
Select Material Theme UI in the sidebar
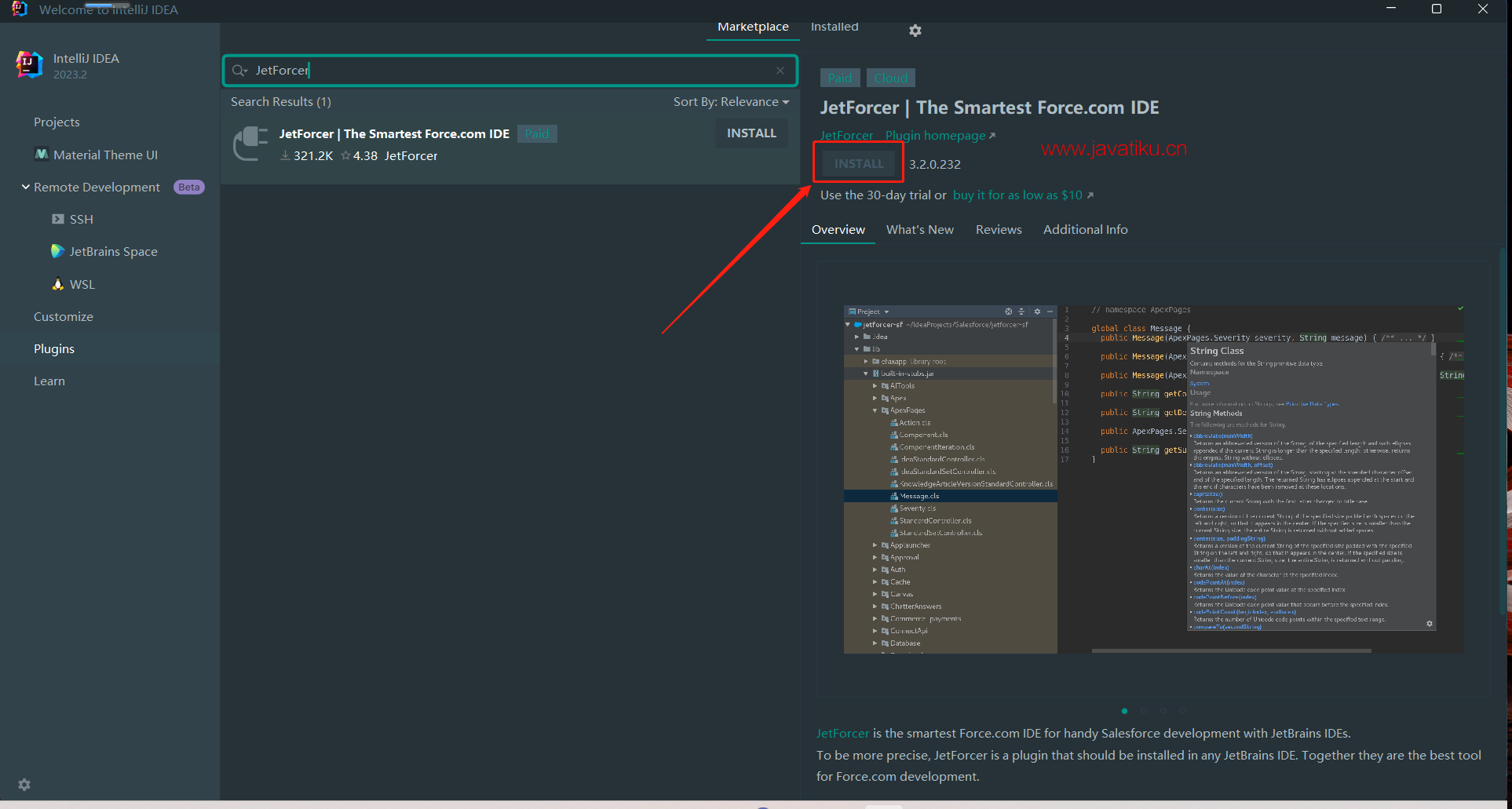coord(105,155)
